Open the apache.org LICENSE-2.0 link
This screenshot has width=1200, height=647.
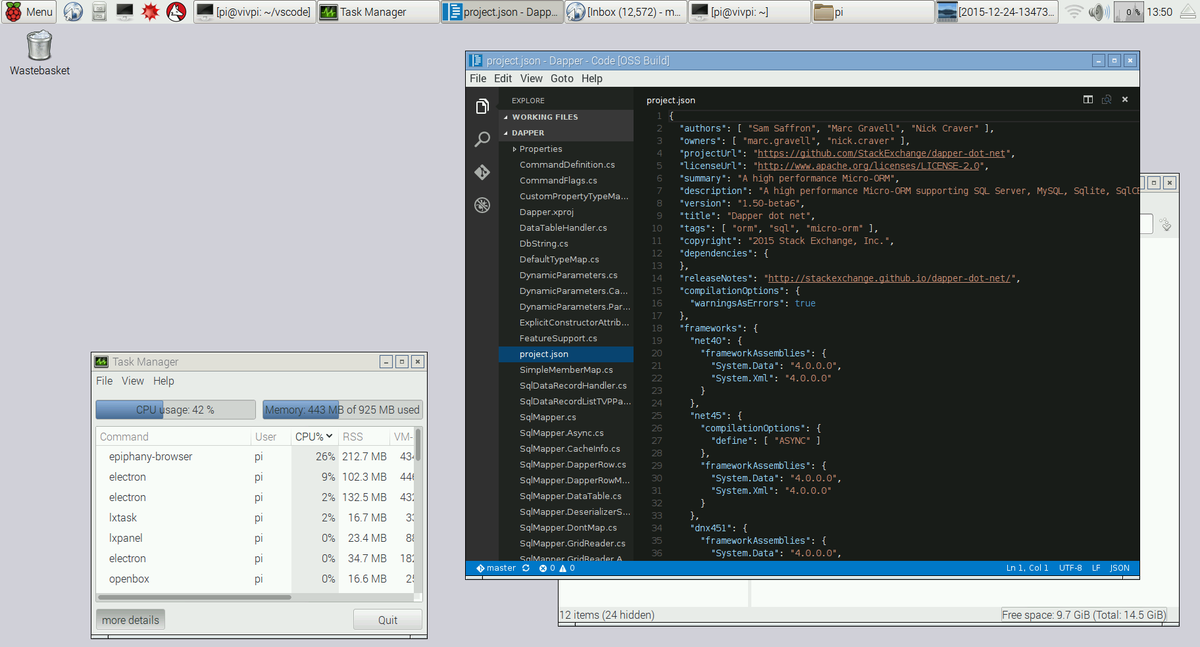pos(868,166)
